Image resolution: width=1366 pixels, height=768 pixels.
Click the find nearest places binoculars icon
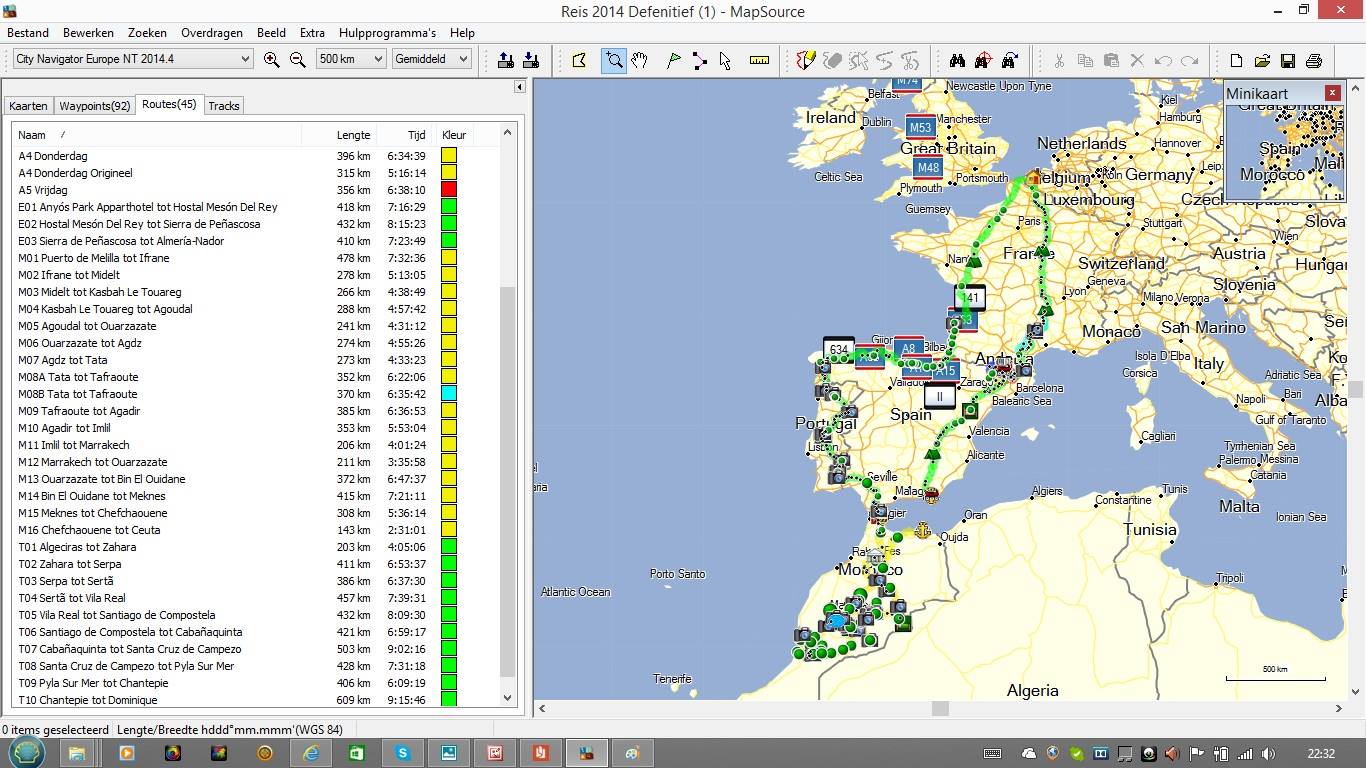pos(983,61)
